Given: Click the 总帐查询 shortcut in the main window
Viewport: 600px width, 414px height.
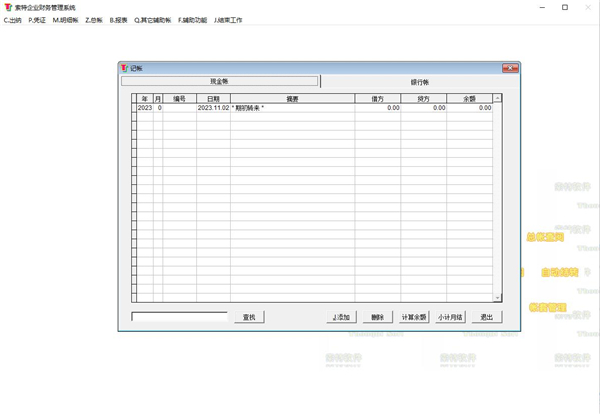Looking at the screenshot, I should [x=545, y=237].
